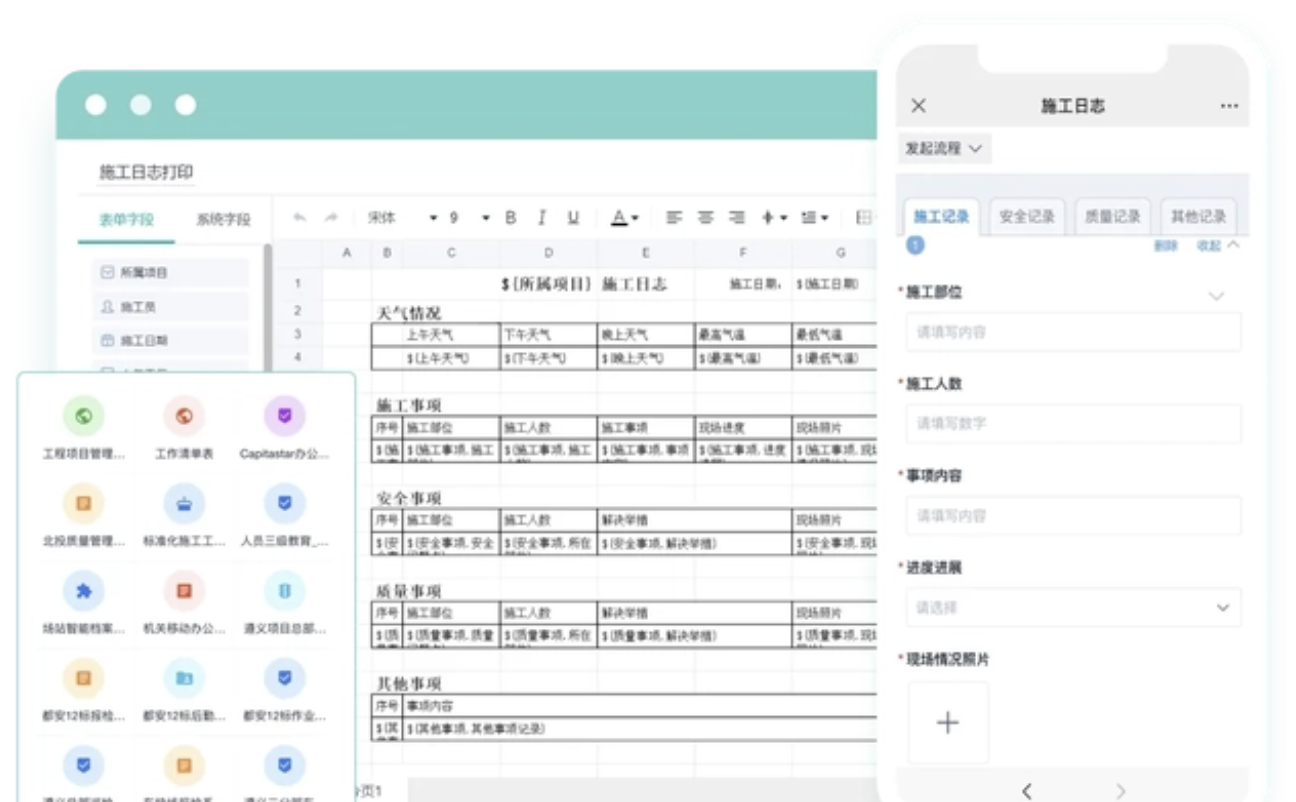The height and width of the screenshot is (802, 1296).
Task: Open the 标准化施工 app icon
Action: click(x=184, y=504)
